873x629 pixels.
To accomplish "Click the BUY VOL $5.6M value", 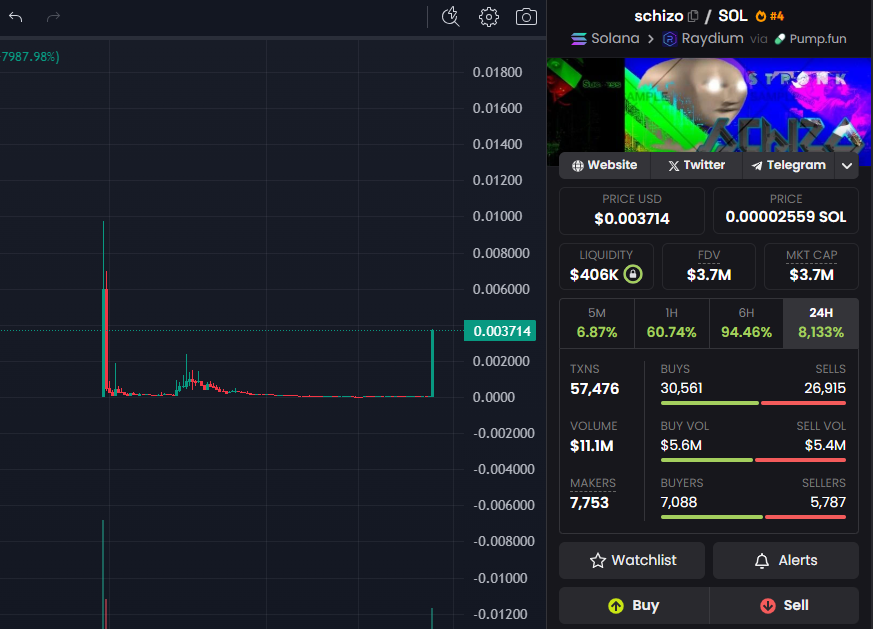I will pyautogui.click(x=681, y=445).
